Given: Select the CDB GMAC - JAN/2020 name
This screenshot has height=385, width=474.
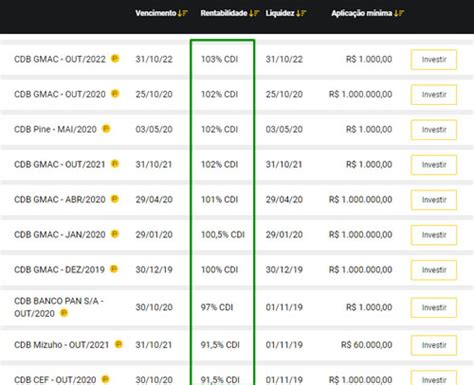Looking at the screenshot, I should tap(60, 235).
